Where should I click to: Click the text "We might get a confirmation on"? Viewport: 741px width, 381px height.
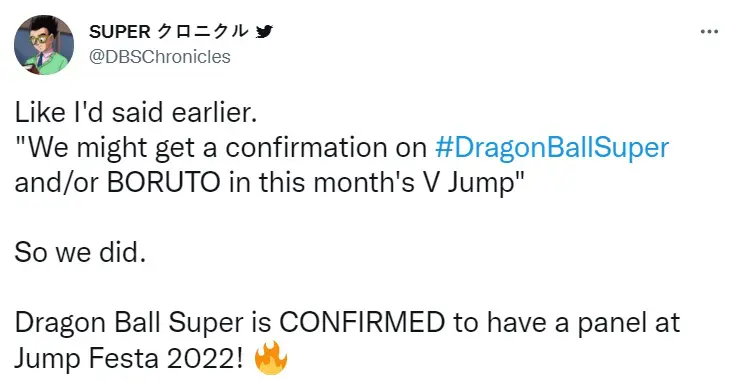pos(228,148)
